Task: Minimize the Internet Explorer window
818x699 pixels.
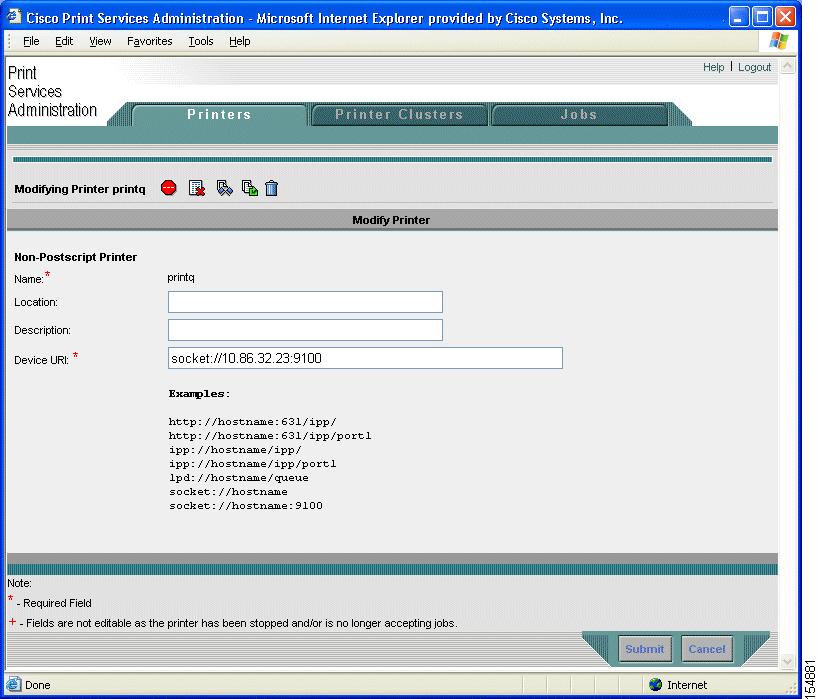Action: pyautogui.click(x=738, y=17)
